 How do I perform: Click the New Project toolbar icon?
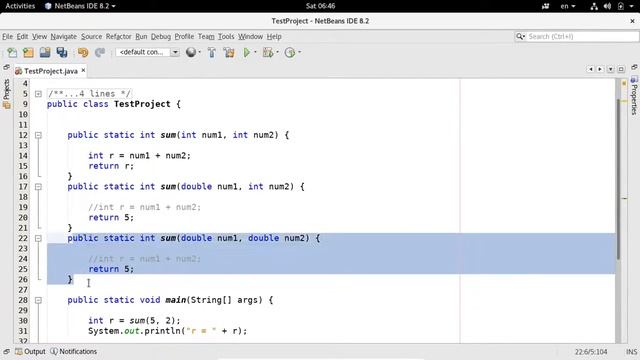[28, 52]
